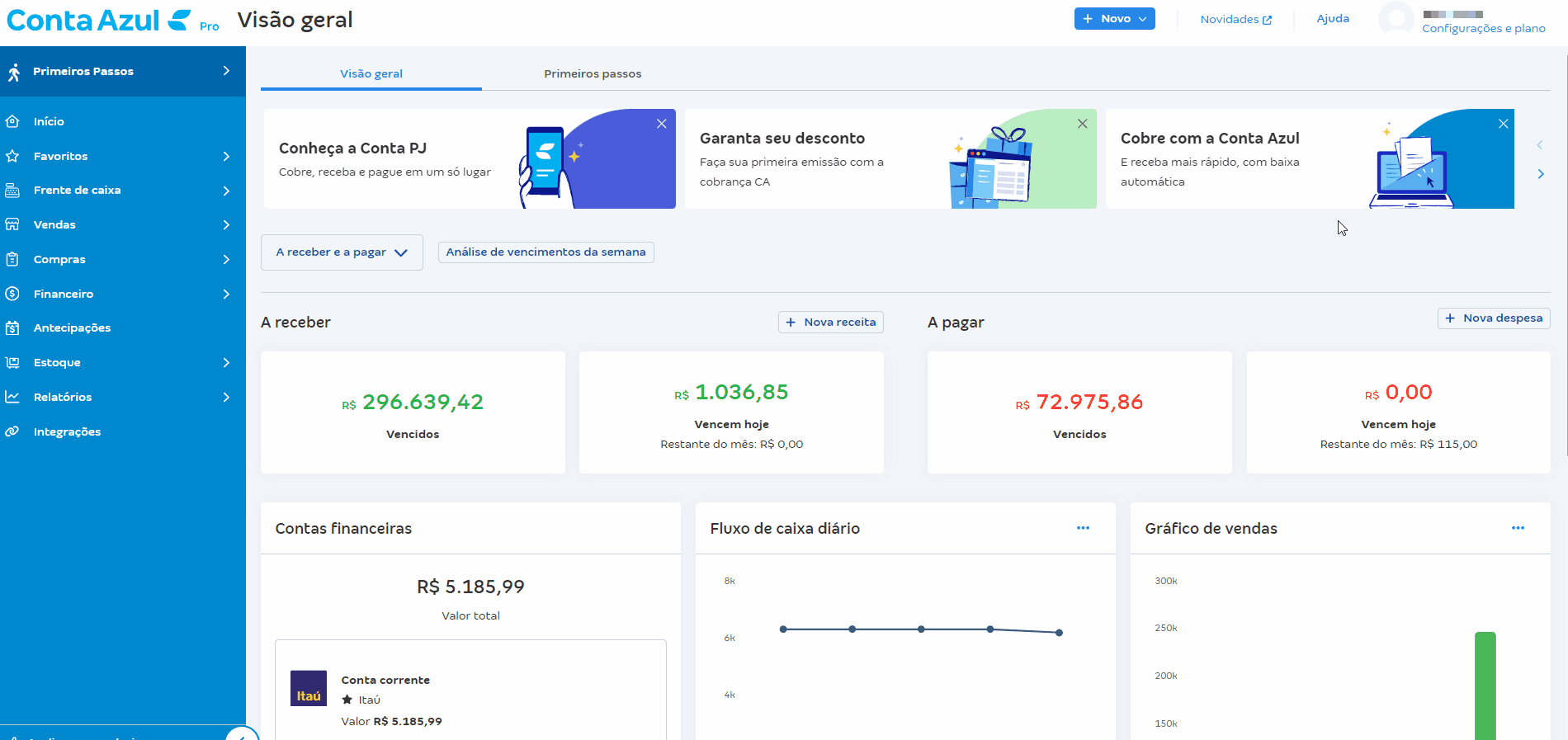The image size is (1568, 740).
Task: Open Gráfico de vendas options menu
Action: [x=1518, y=528]
